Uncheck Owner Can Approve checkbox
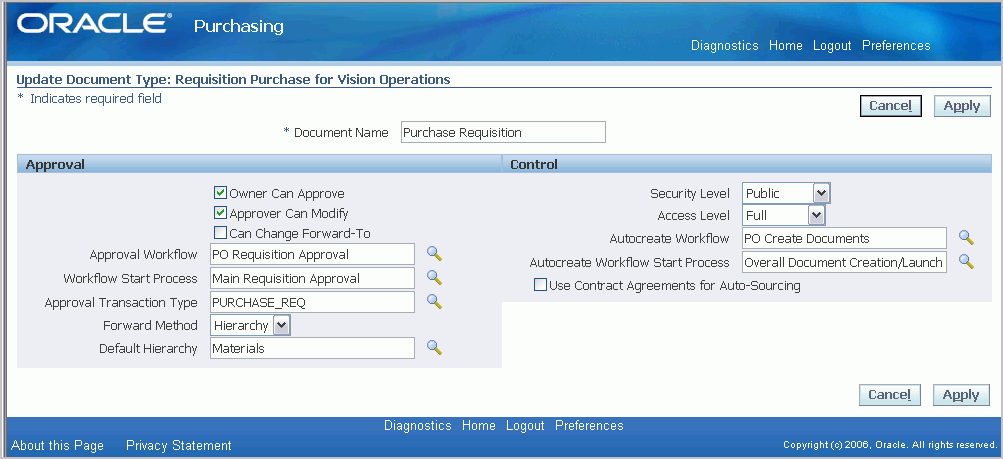This screenshot has width=1003, height=459. tap(220, 193)
